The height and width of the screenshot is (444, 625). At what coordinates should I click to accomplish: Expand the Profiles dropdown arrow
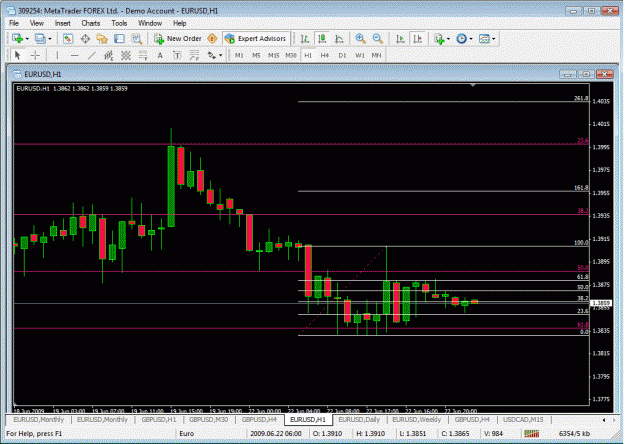(50, 39)
